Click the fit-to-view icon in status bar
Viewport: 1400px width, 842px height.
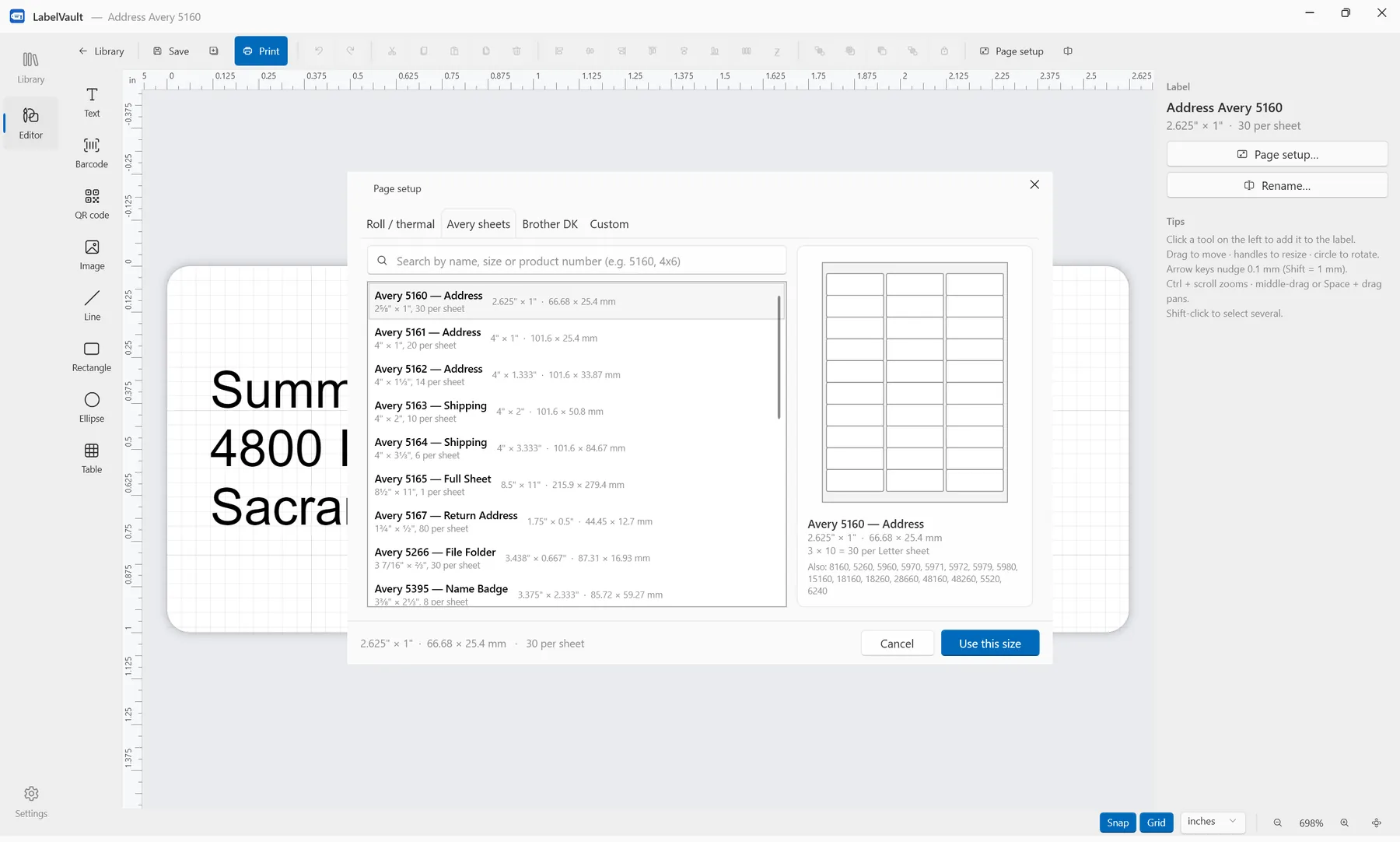pyautogui.click(x=1376, y=823)
